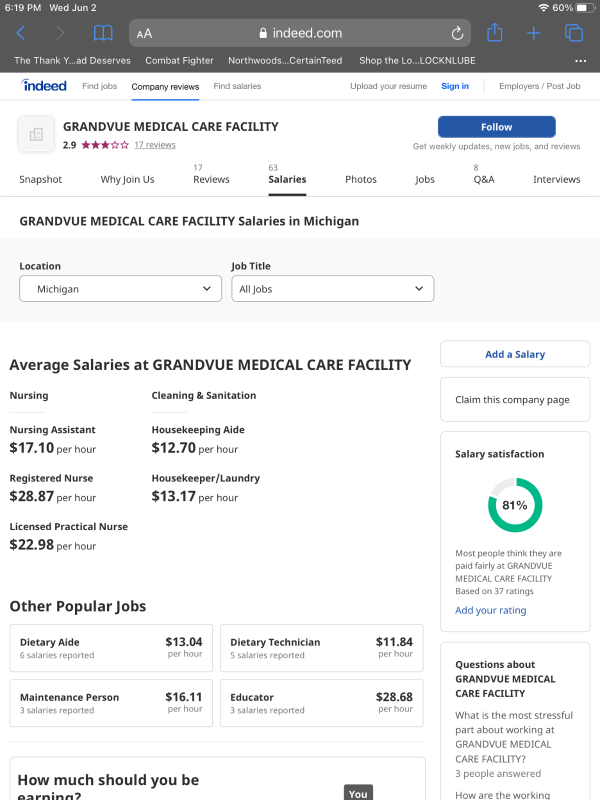Add a new tab with the plus icon
This screenshot has width=600, height=800.
[x=534, y=33]
